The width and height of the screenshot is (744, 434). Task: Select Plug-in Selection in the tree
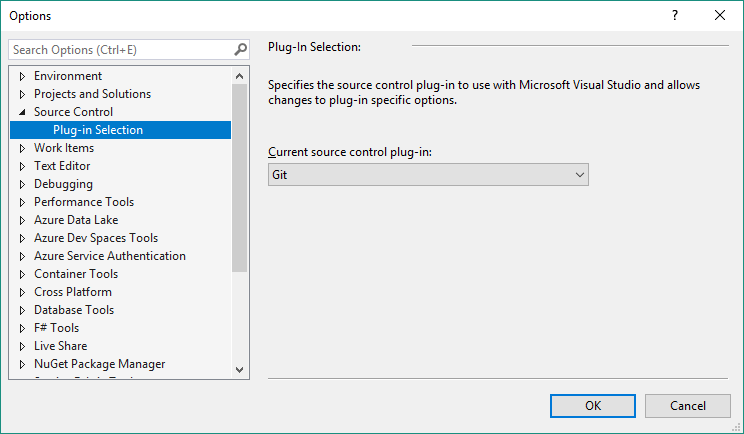click(98, 130)
